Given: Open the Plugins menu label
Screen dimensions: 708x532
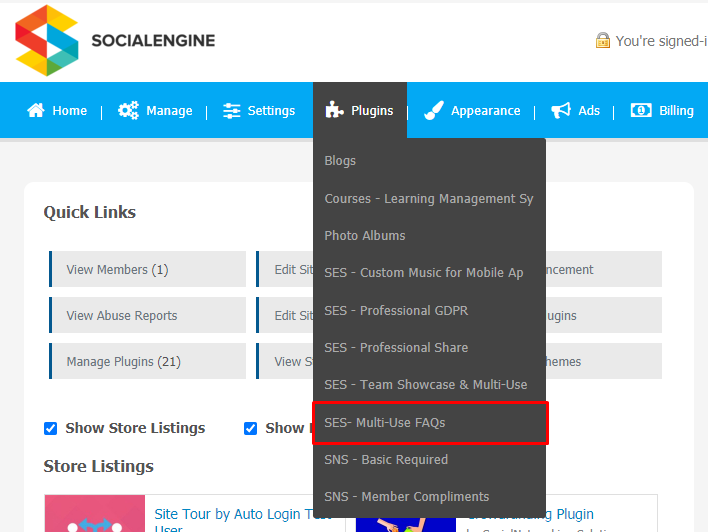Looking at the screenshot, I should [372, 111].
